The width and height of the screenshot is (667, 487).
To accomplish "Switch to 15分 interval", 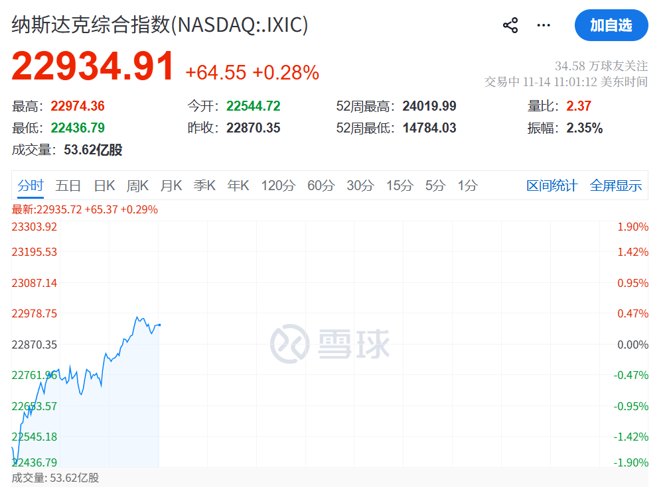I will 399,185.
